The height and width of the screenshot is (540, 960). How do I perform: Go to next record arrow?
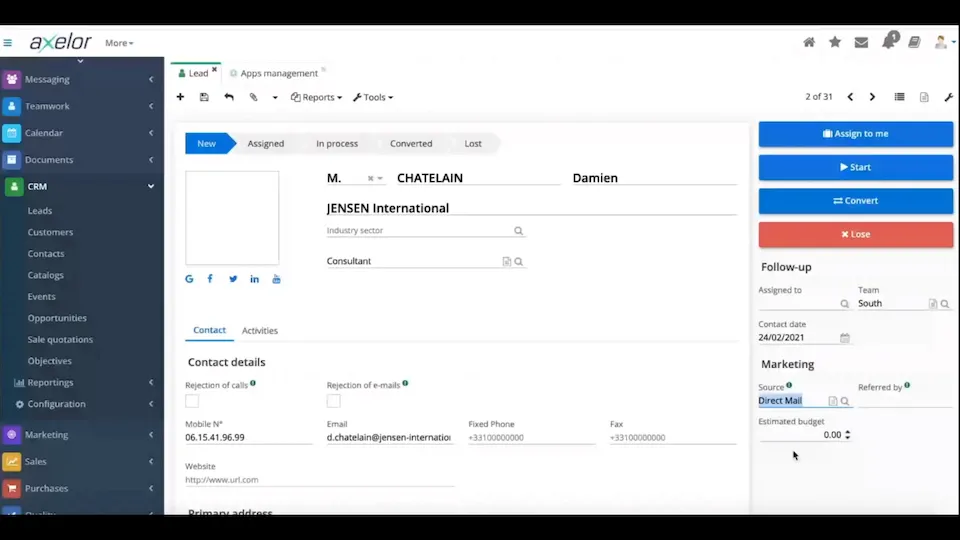[x=872, y=97]
